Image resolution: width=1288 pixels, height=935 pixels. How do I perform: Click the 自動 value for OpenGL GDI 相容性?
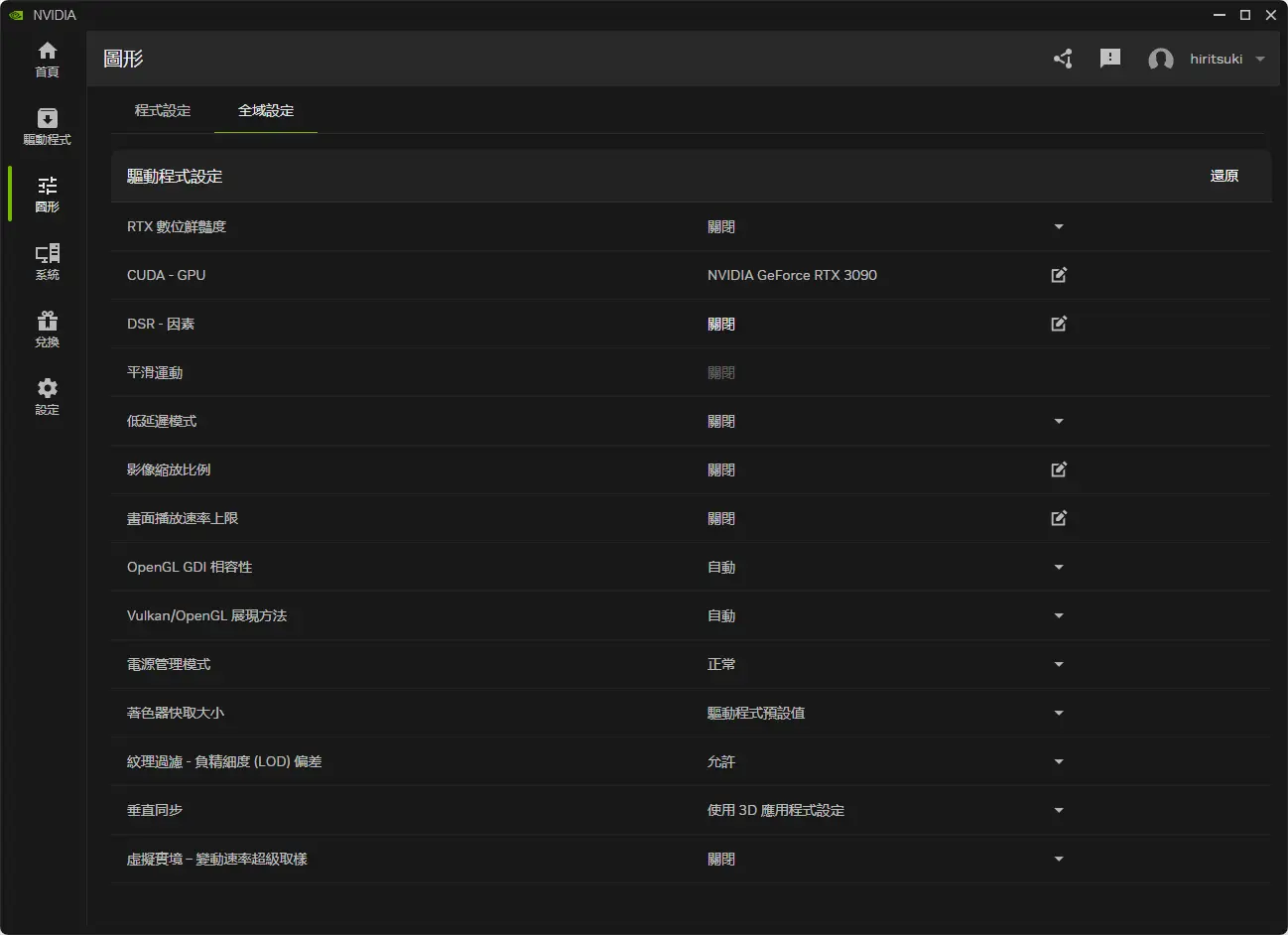tap(721, 567)
